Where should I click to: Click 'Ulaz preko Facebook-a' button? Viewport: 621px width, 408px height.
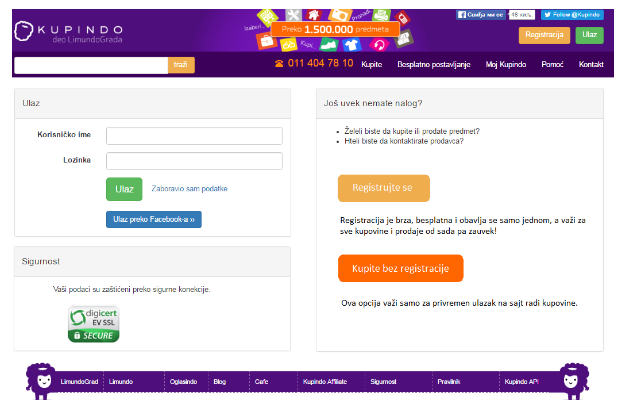pyautogui.click(x=154, y=219)
